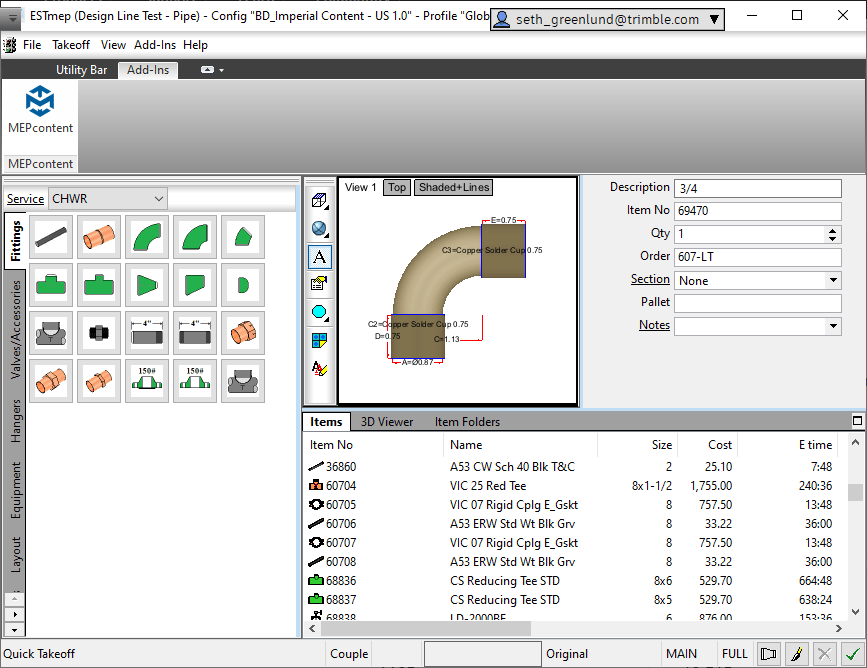Click the Description input field
The height and width of the screenshot is (668, 867).
coord(758,189)
